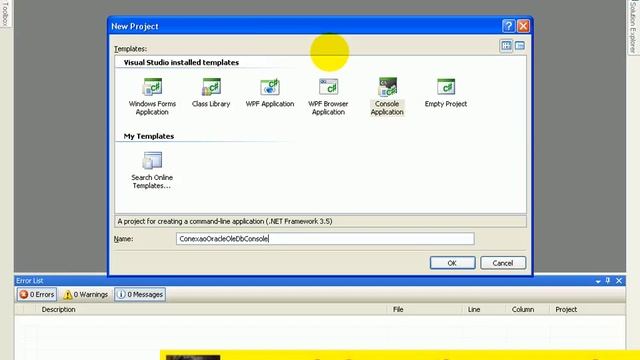Close the Error List panel
The height and width of the screenshot is (360, 640).
619,281
